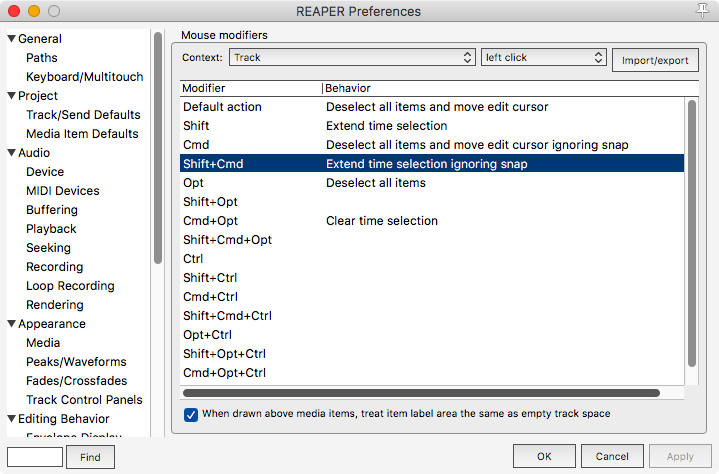The width and height of the screenshot is (719, 474).
Task: Collapse the Appearance section triangle
Action: coord(12,324)
